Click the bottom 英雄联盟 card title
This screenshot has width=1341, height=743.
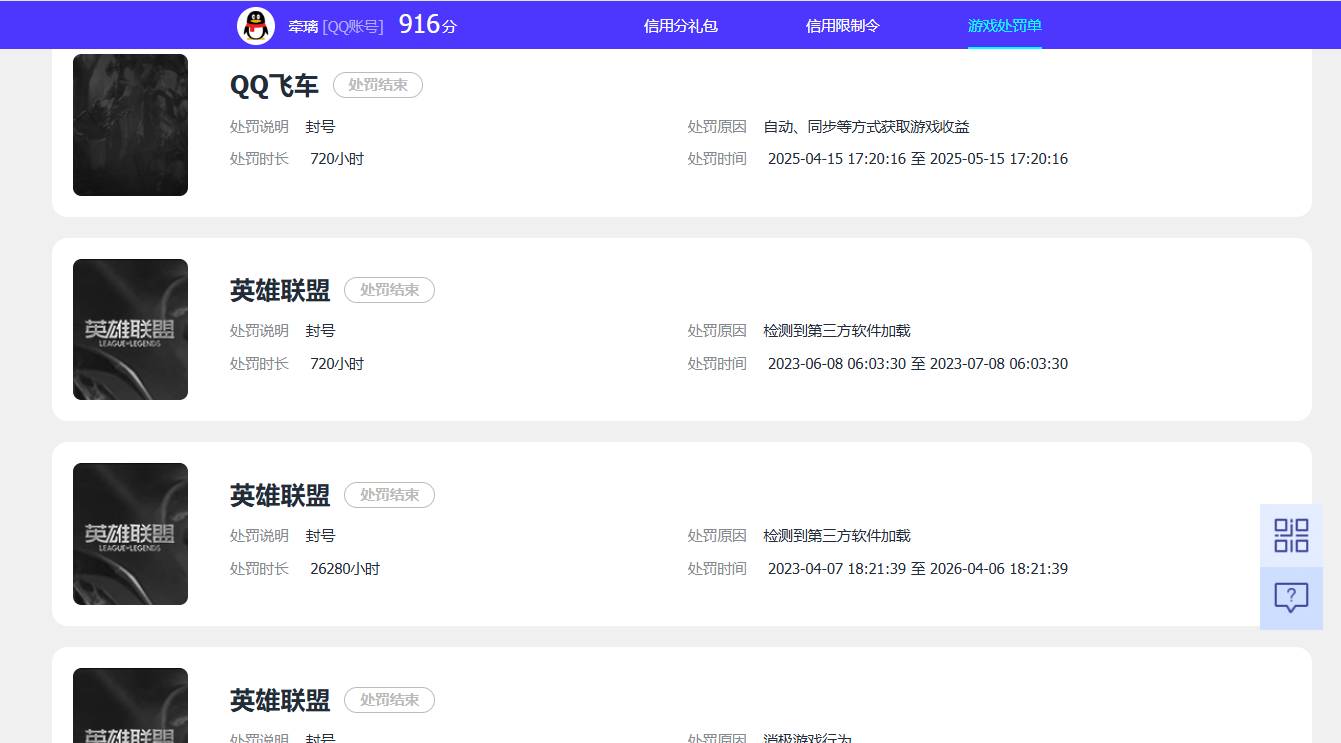[280, 701]
